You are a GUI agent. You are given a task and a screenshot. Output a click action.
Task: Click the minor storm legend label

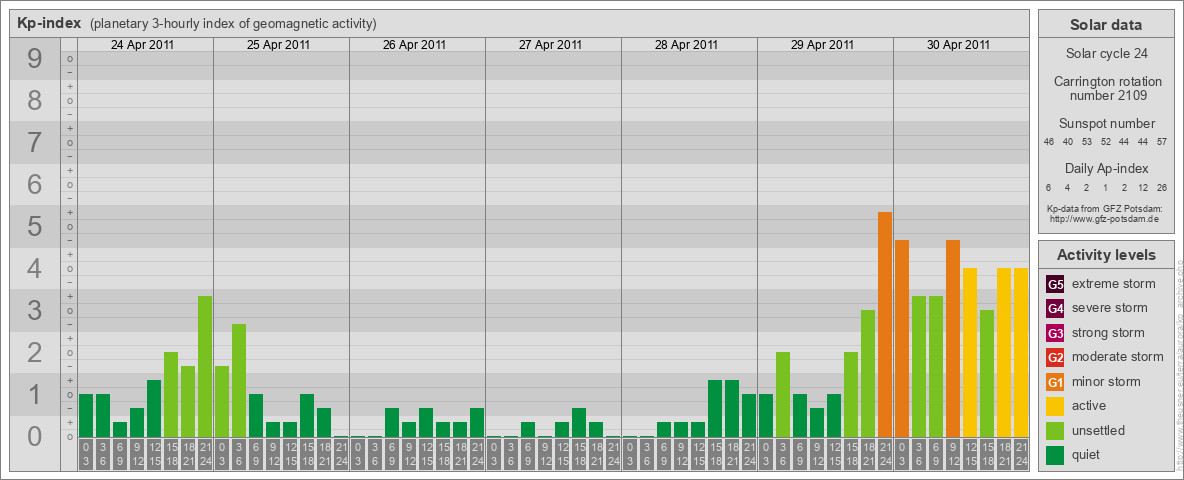[x=1106, y=382]
